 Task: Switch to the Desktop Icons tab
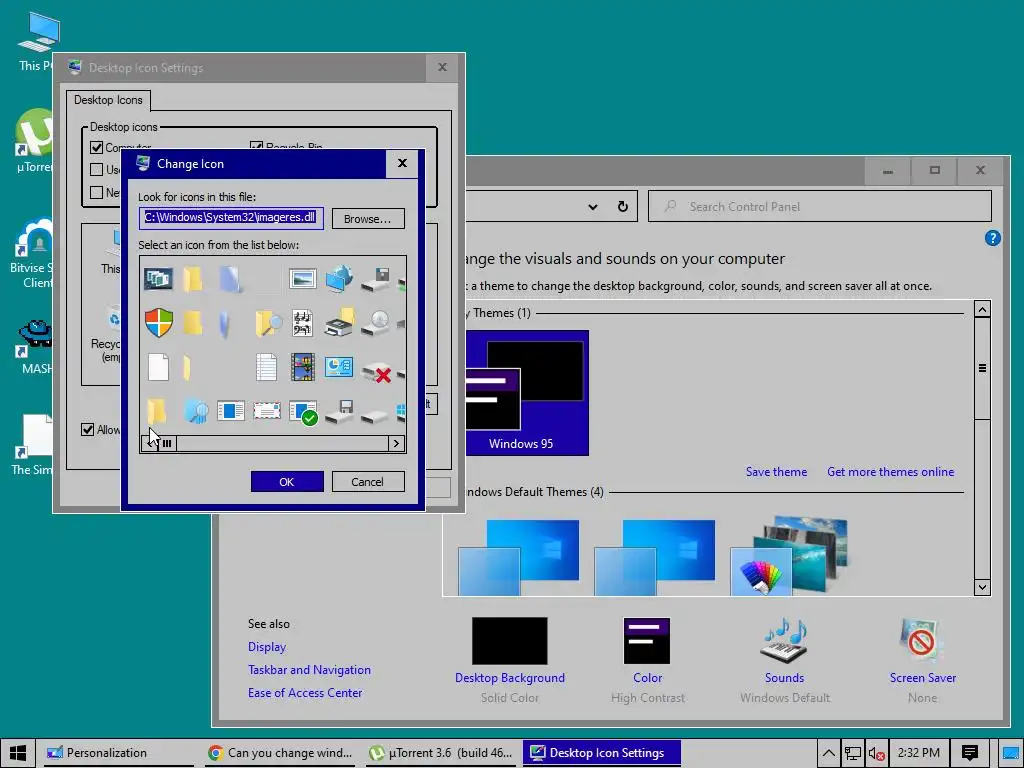click(108, 100)
